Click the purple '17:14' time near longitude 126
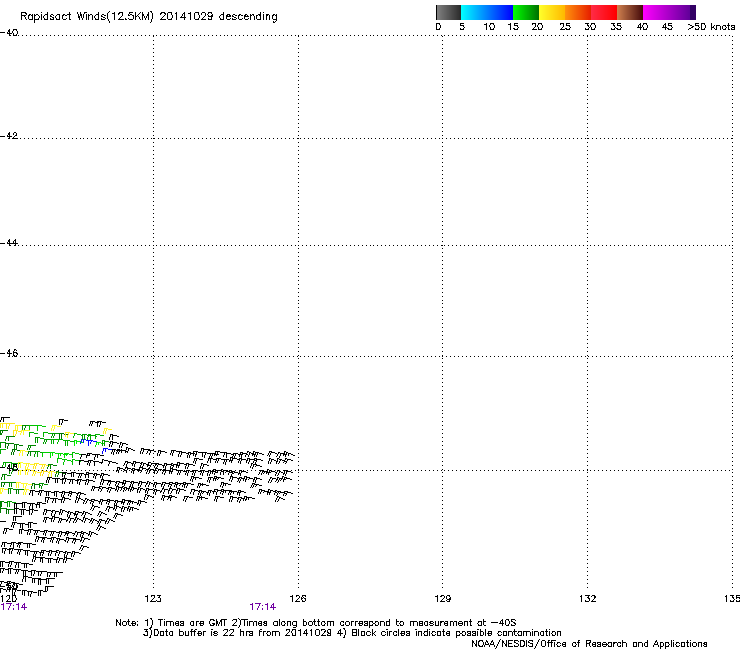Image resolution: width=740 pixels, height=650 pixels. pos(262,607)
